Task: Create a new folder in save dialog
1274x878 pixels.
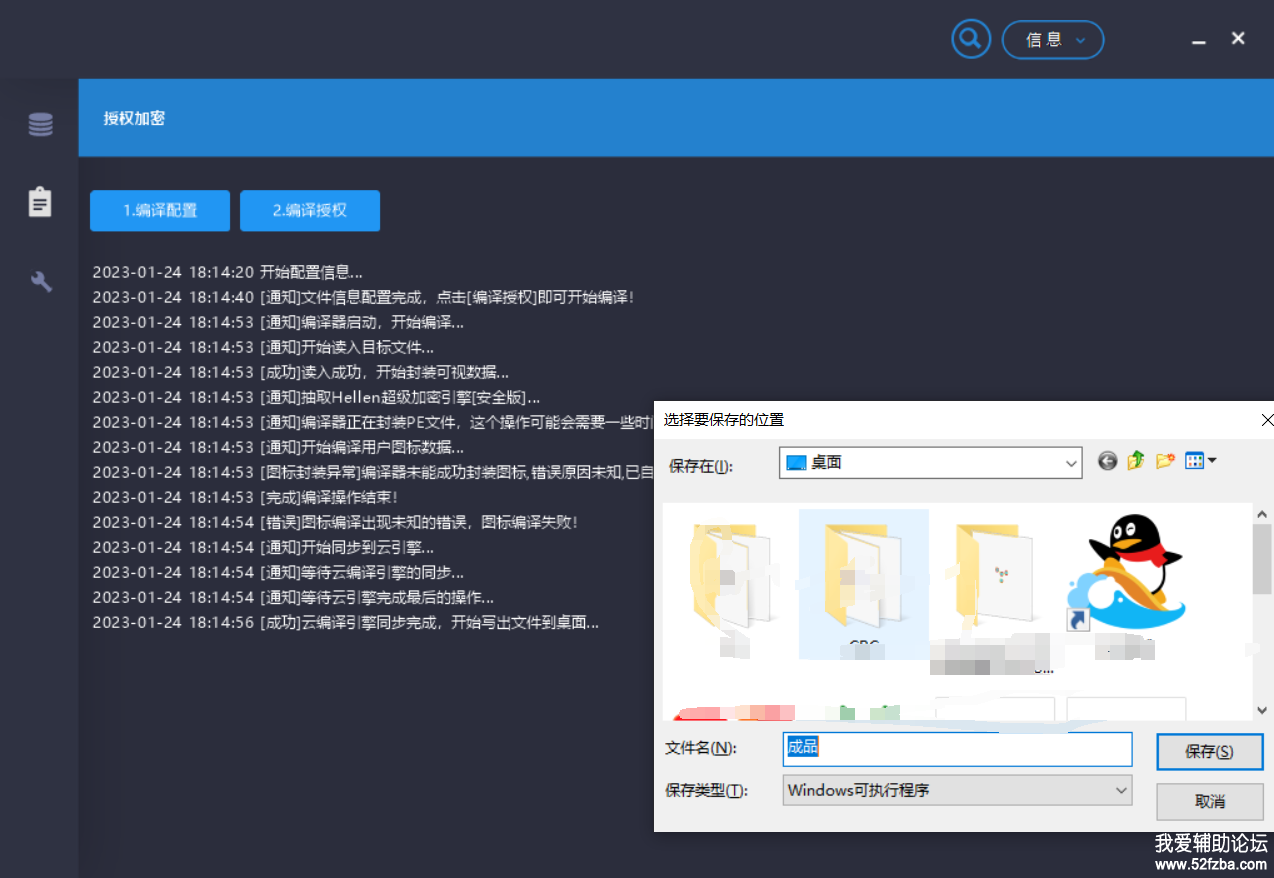Action: tap(1164, 461)
